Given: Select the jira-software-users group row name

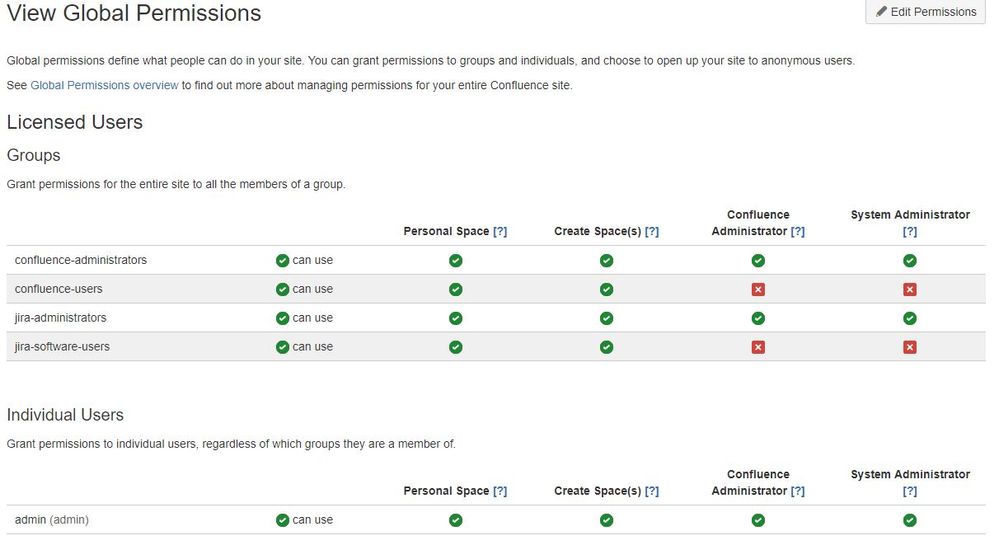Looking at the screenshot, I should click(x=62, y=347).
